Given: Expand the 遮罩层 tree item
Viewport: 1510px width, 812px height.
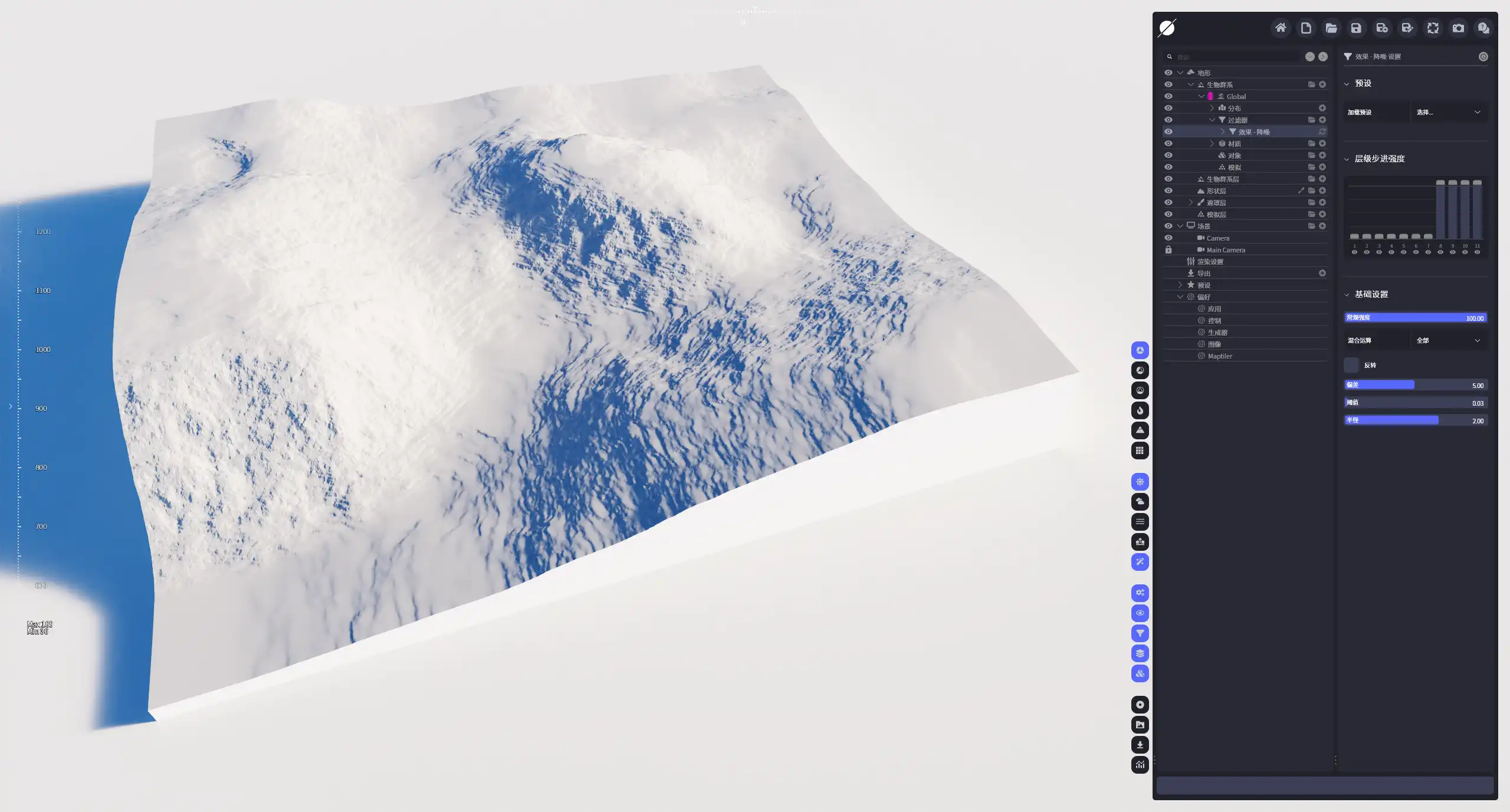Looking at the screenshot, I should click(x=1190, y=202).
